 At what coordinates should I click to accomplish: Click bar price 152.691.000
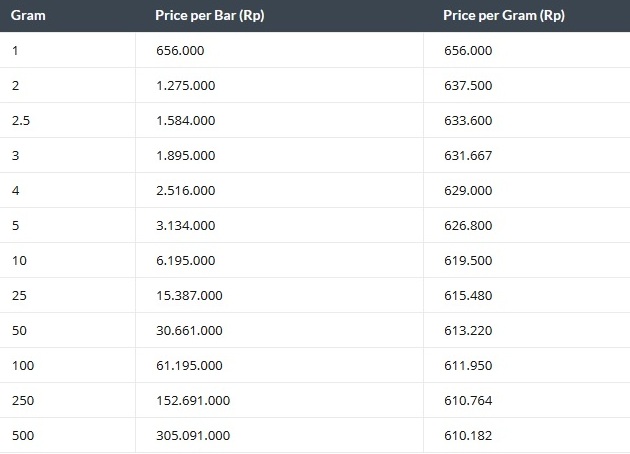tap(193, 400)
